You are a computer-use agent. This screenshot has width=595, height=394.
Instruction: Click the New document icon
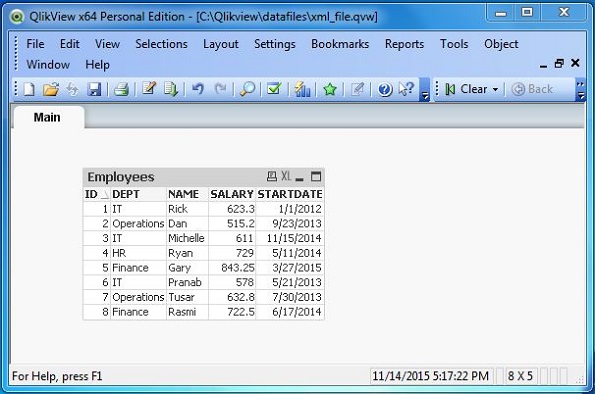(x=29, y=90)
